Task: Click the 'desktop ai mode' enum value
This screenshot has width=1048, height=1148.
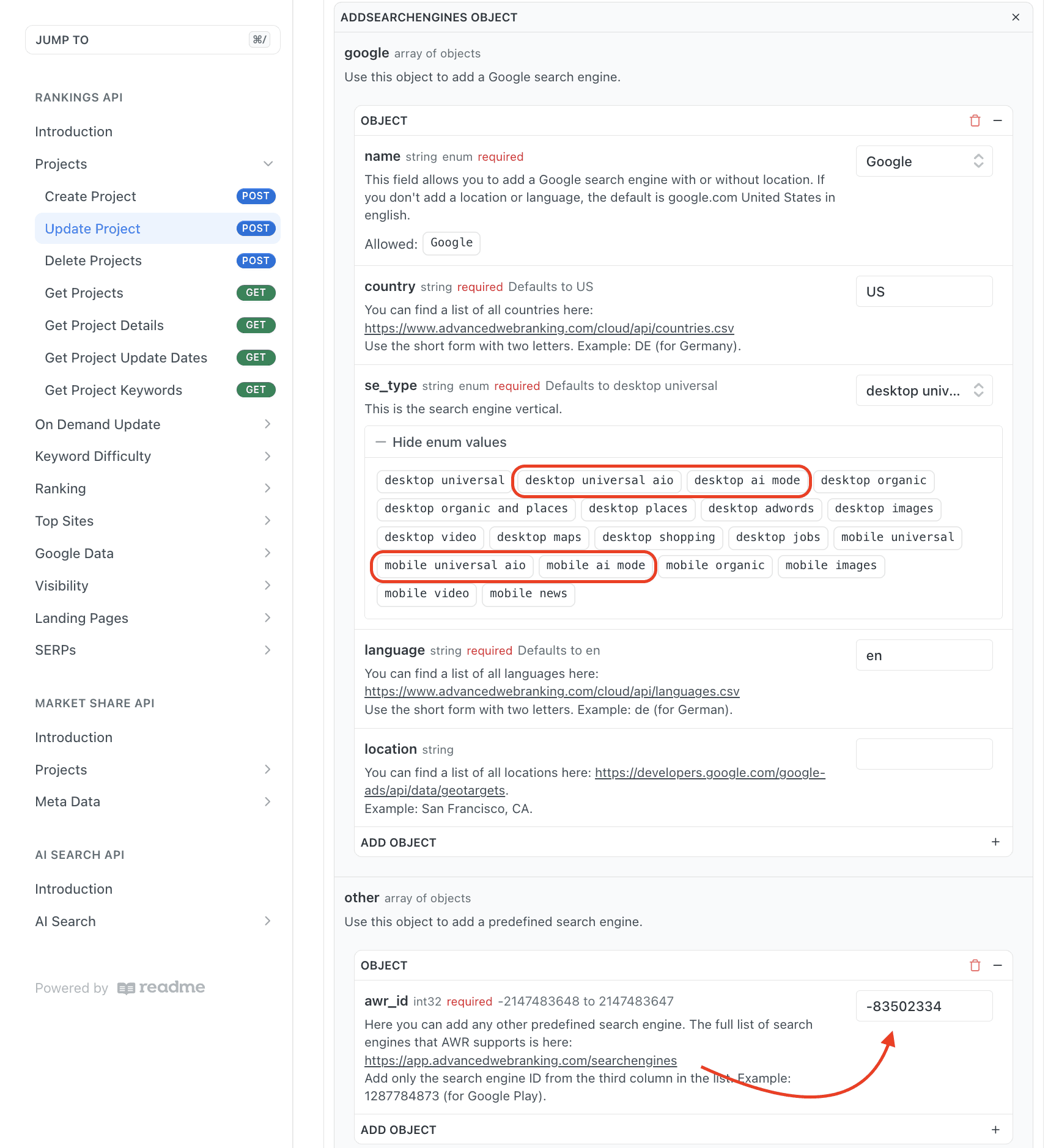Action: coord(747,480)
